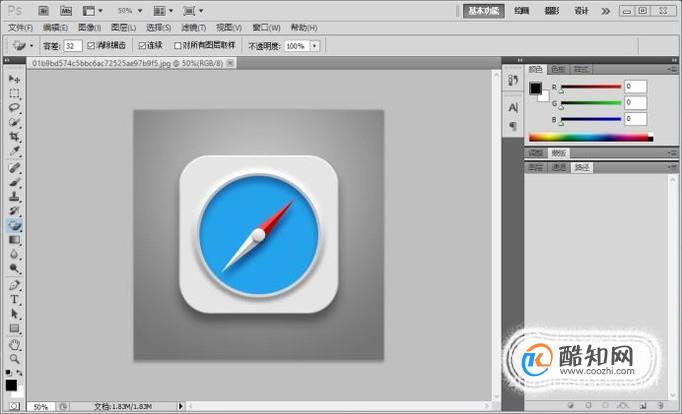682x414 pixels.
Task: Reset default foreground and background colors
Action: 8,373
